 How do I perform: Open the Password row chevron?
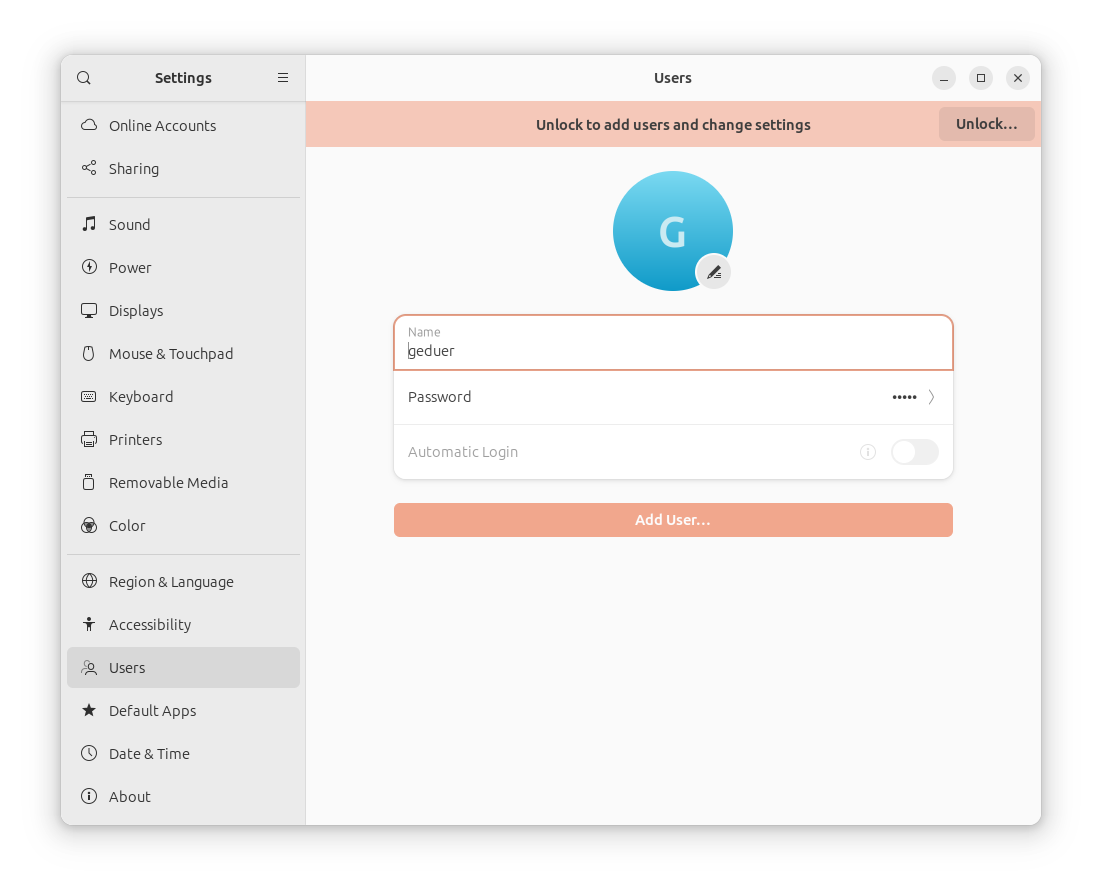931,397
